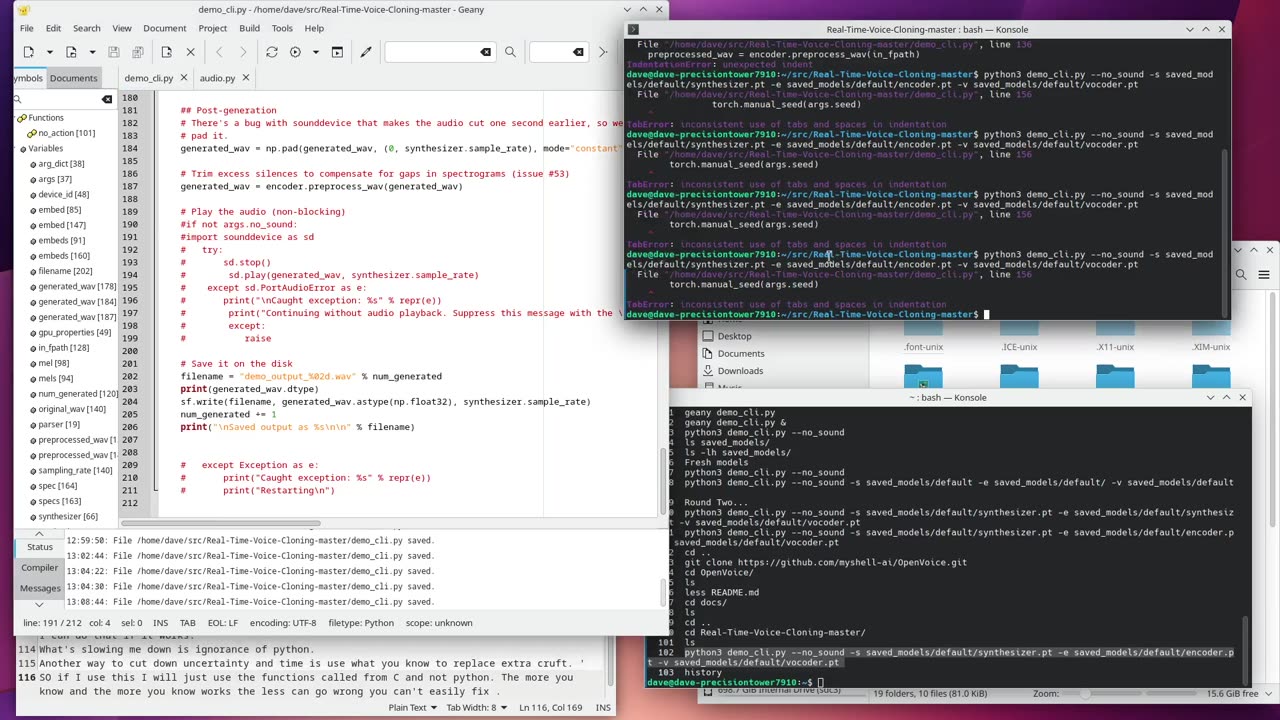Select filename [202] symbol

(x=65, y=271)
